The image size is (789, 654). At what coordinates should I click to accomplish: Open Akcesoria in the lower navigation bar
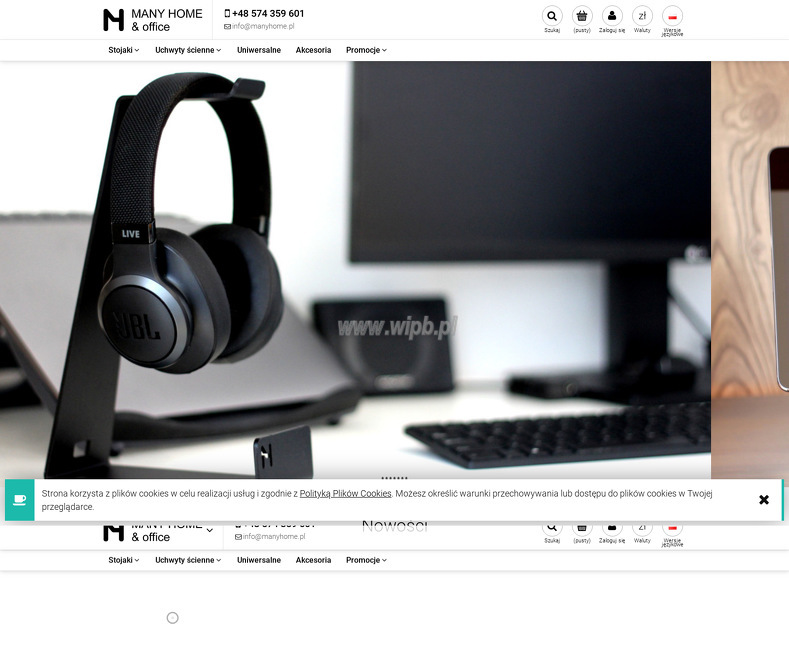point(313,560)
